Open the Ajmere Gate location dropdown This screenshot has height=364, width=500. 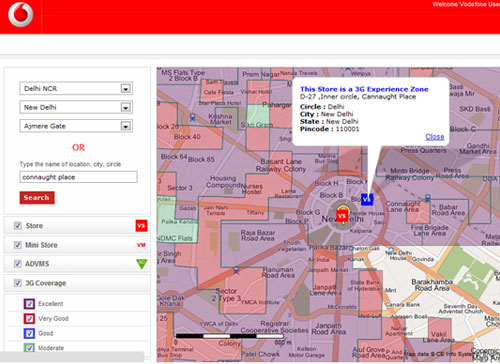76,126
